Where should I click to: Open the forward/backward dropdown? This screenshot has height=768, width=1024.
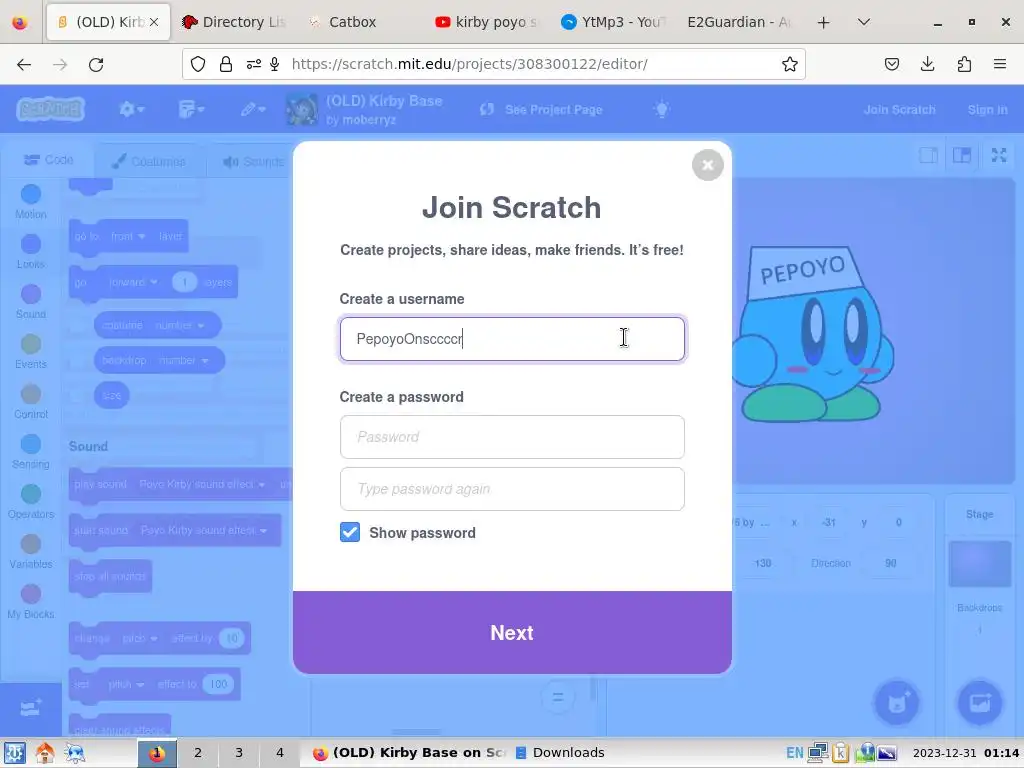click(x=133, y=282)
